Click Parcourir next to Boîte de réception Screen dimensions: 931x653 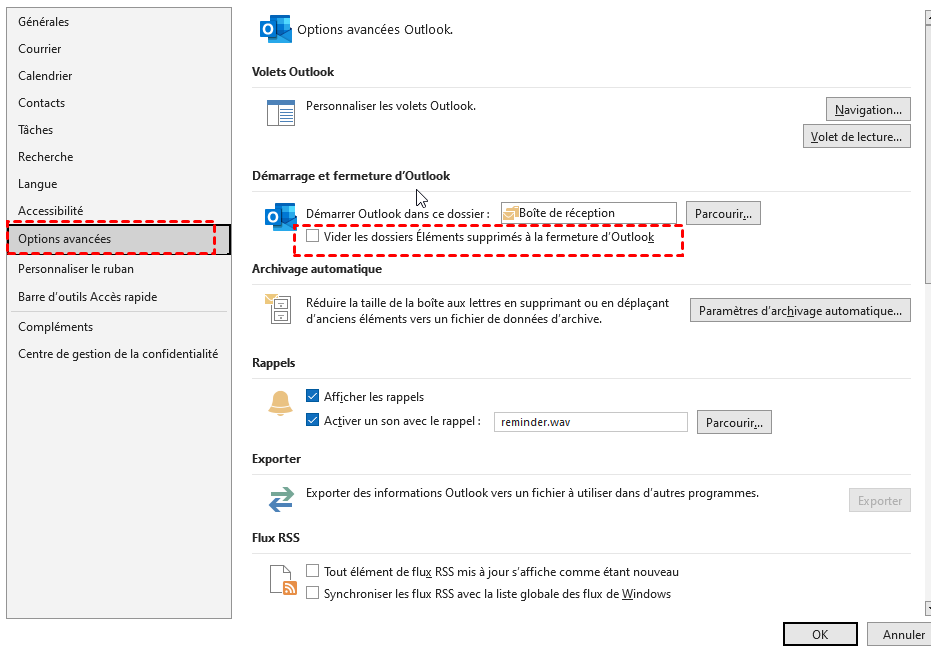(x=723, y=214)
